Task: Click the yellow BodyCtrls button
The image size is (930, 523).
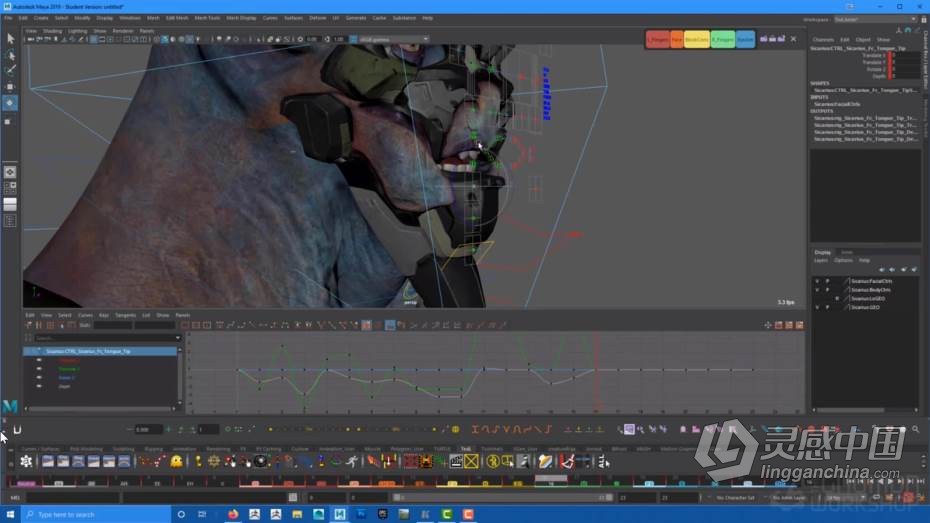Action: coord(697,39)
